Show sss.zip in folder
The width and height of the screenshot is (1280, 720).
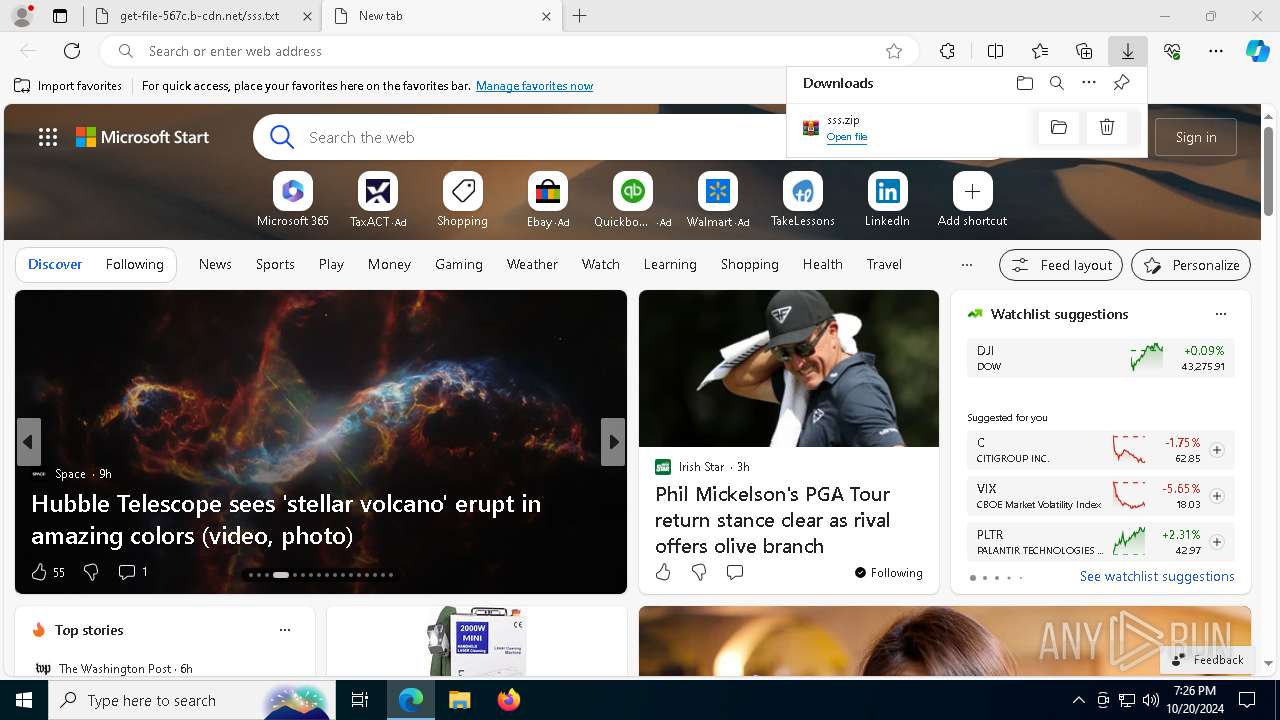tap(1059, 127)
